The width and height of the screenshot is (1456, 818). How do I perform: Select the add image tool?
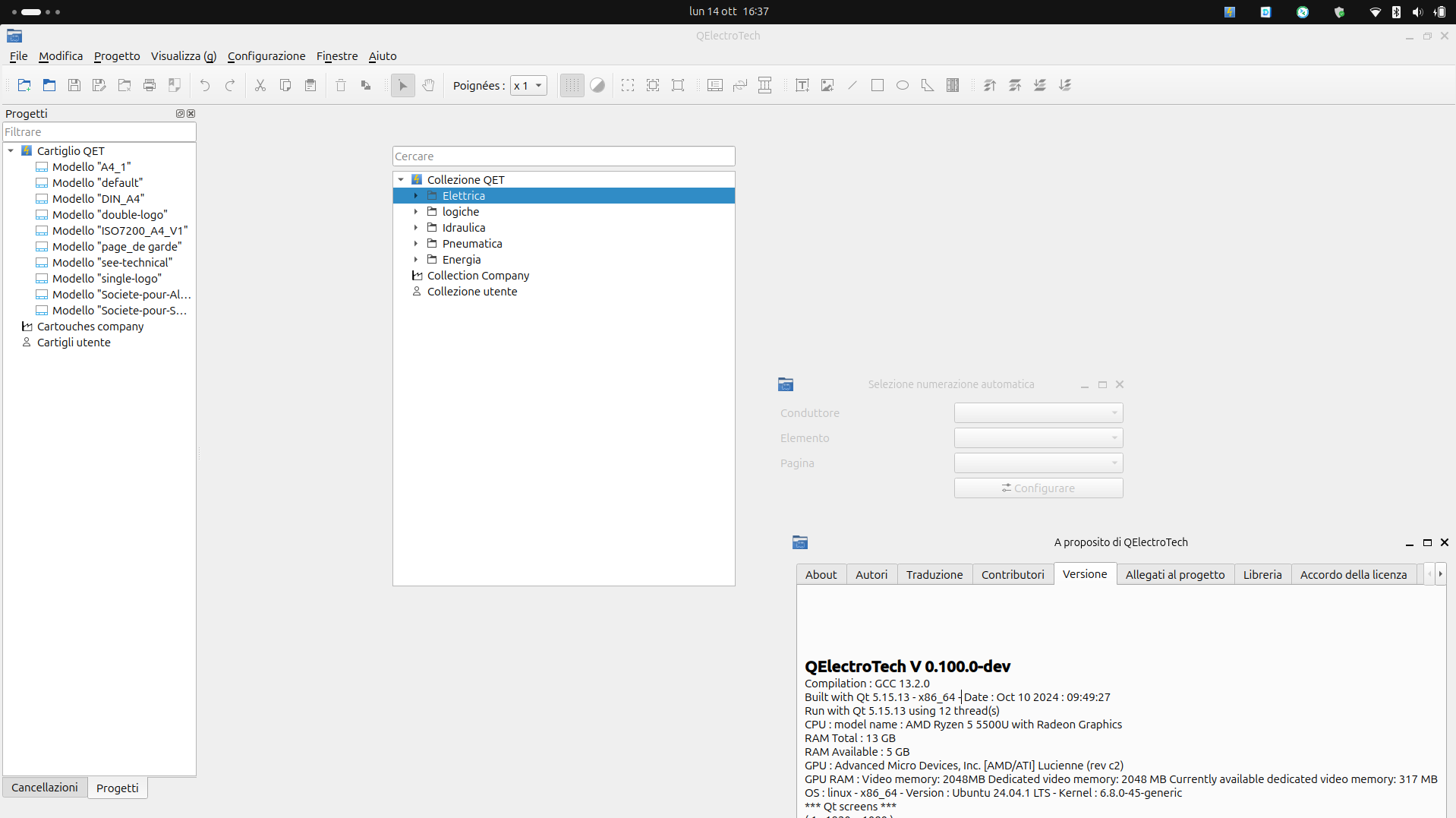pos(827,85)
